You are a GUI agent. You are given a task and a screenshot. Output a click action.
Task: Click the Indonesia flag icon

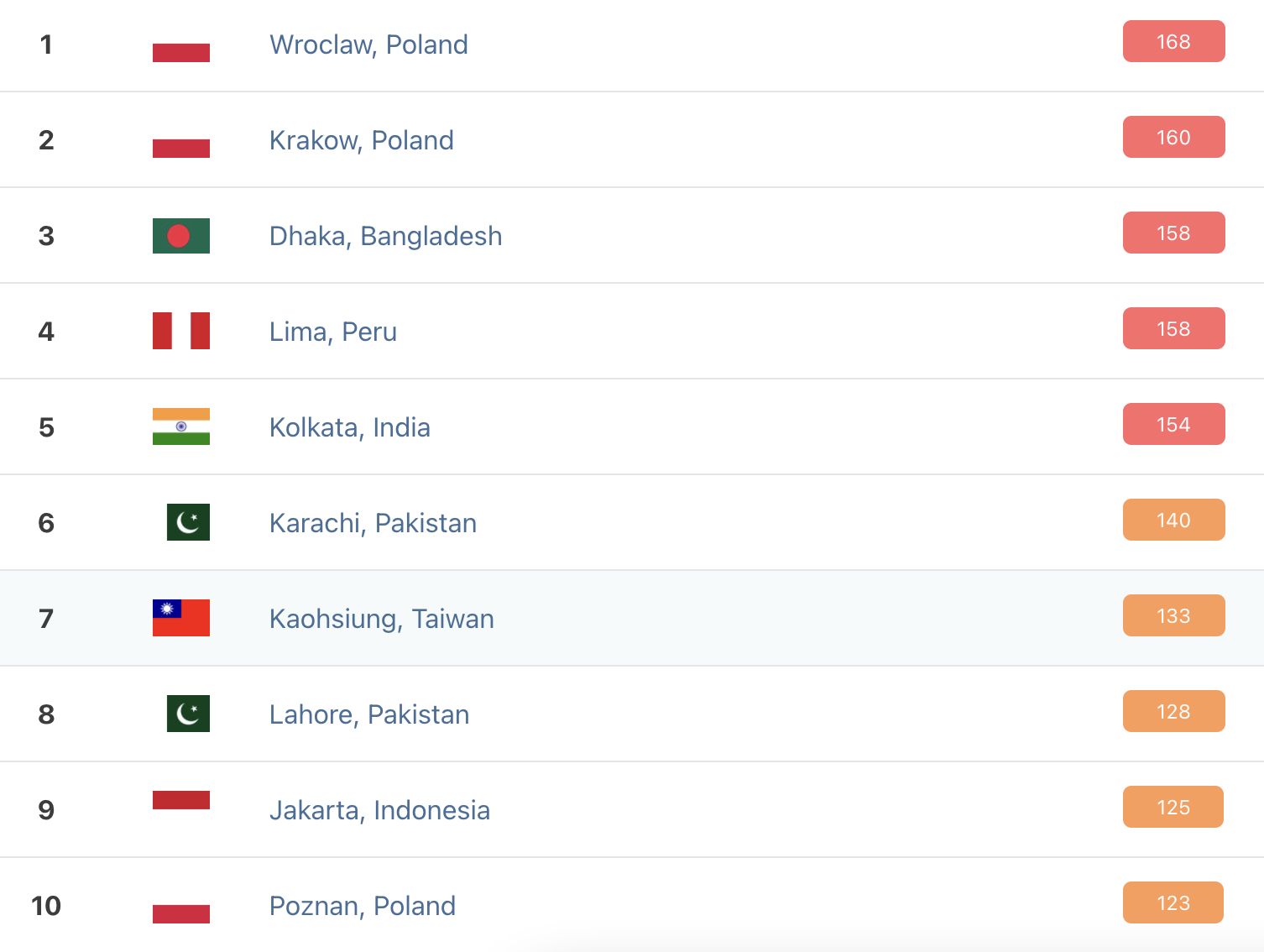[180, 801]
